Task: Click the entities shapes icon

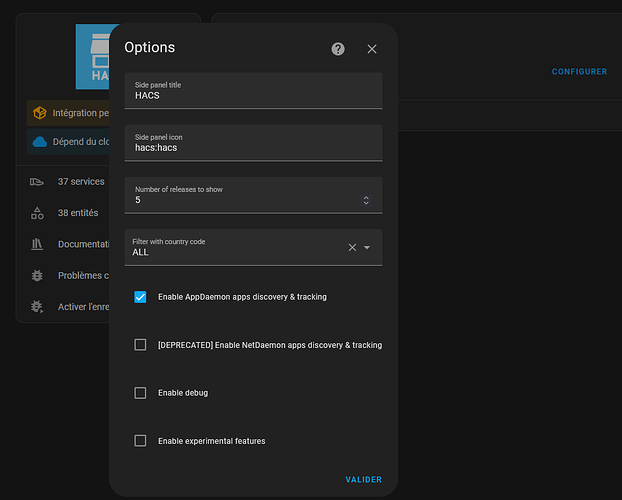Action: (x=37, y=213)
